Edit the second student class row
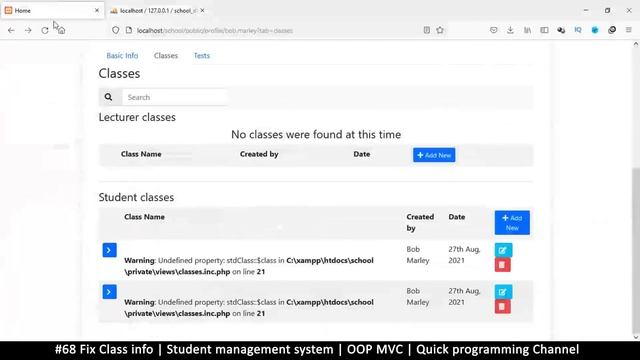Viewport: 640px width, 360px height. (x=503, y=292)
